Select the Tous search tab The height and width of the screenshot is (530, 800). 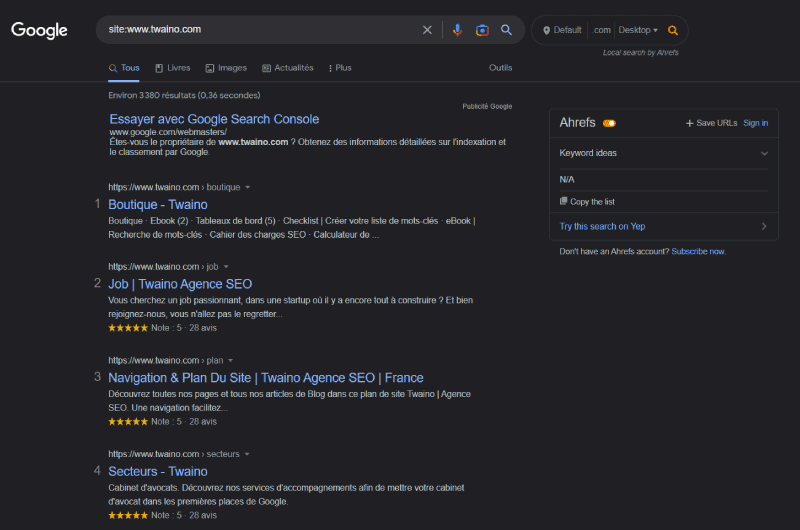[124, 68]
